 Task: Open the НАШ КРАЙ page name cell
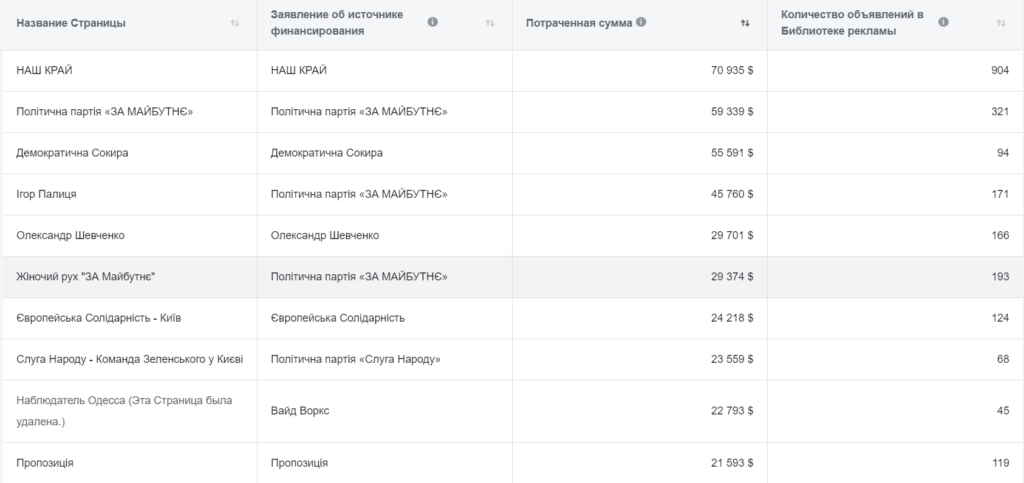[44, 70]
